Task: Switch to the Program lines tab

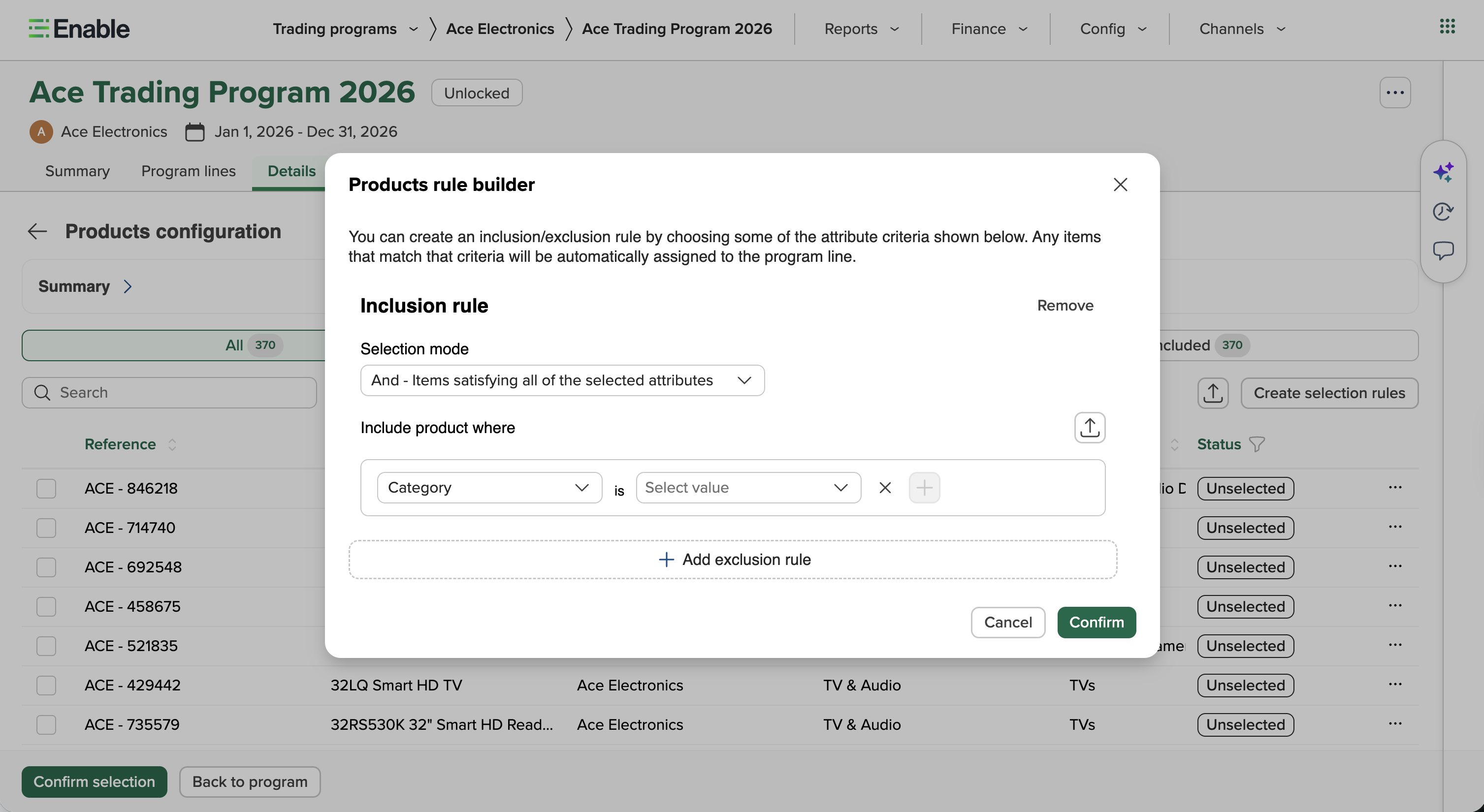Action: (x=189, y=171)
